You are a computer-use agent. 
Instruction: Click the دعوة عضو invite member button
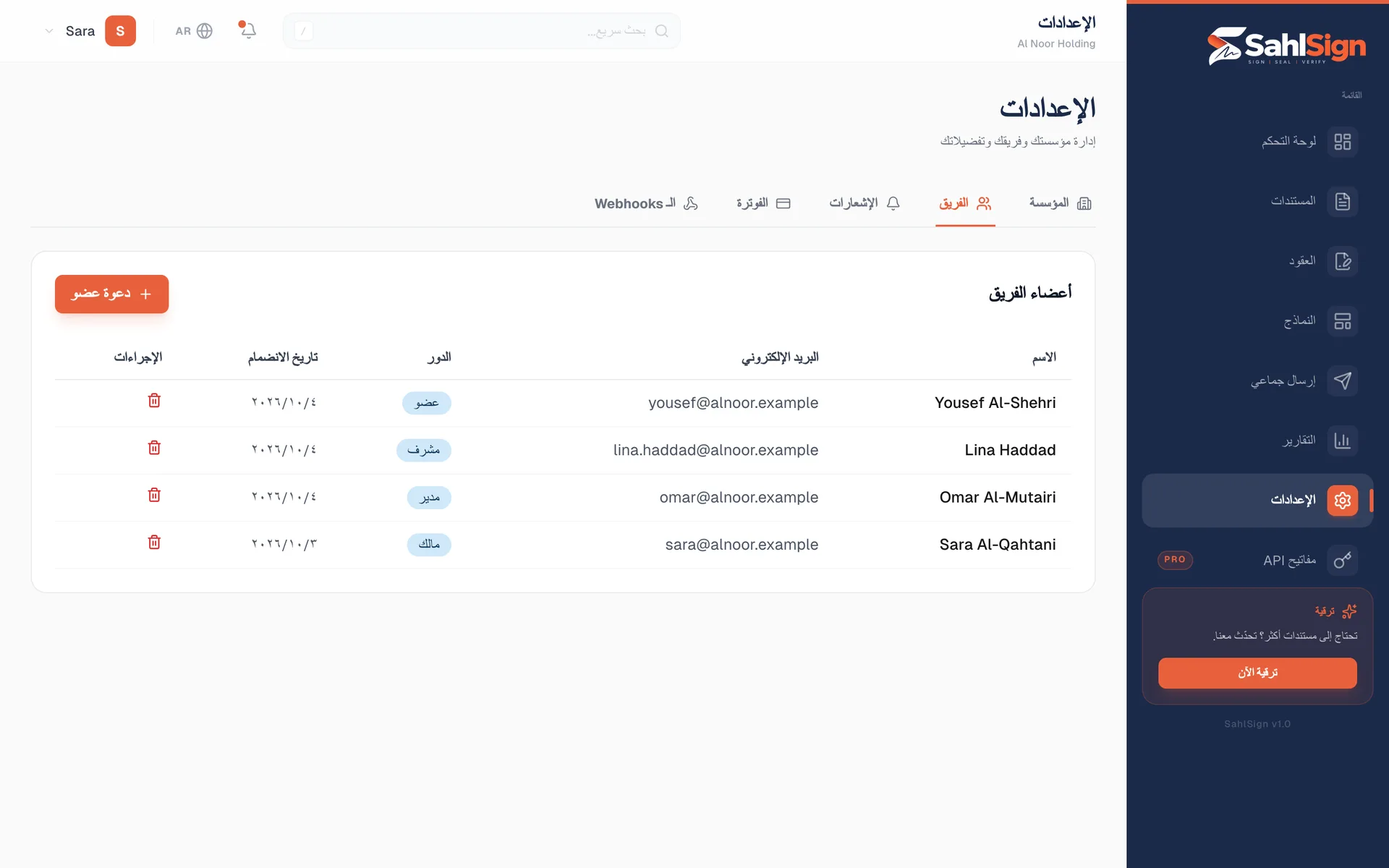pyautogui.click(x=111, y=294)
